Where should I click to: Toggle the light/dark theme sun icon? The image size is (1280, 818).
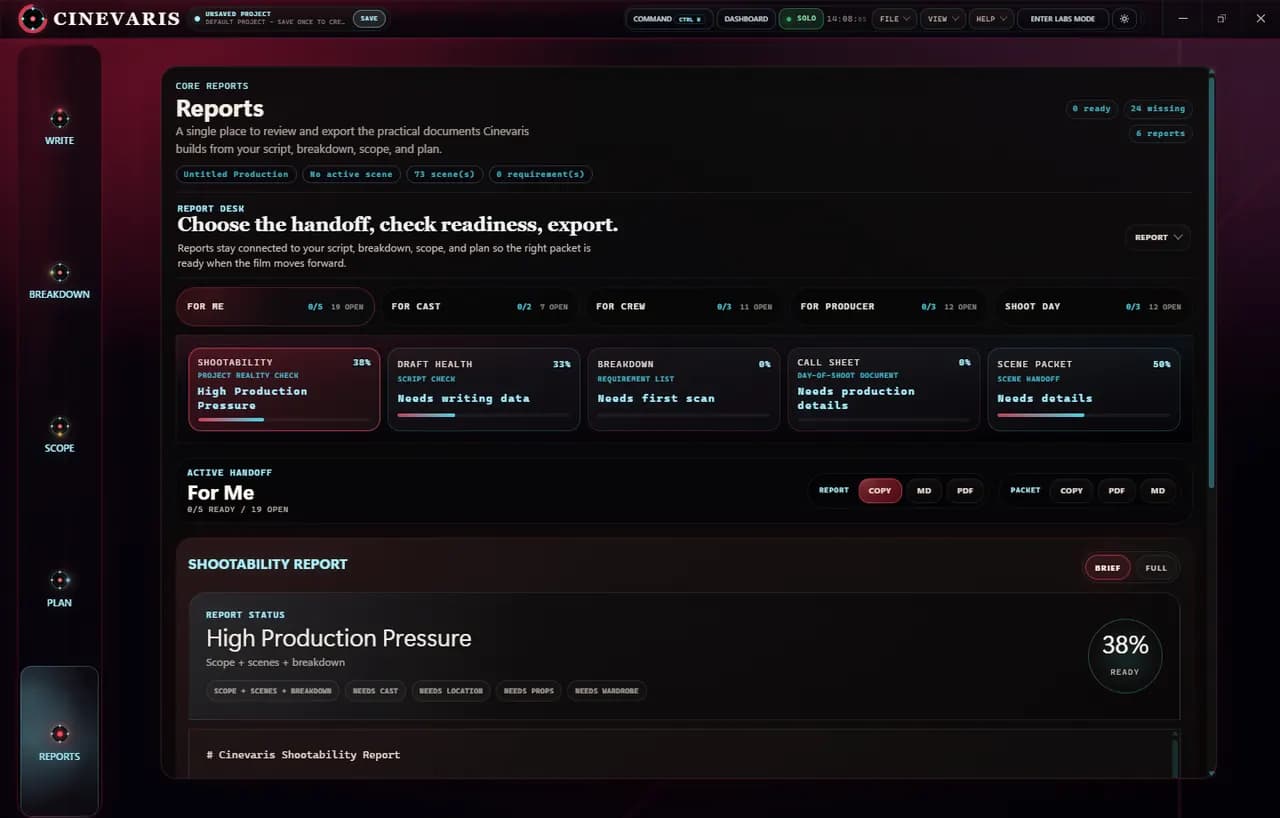pos(1125,18)
